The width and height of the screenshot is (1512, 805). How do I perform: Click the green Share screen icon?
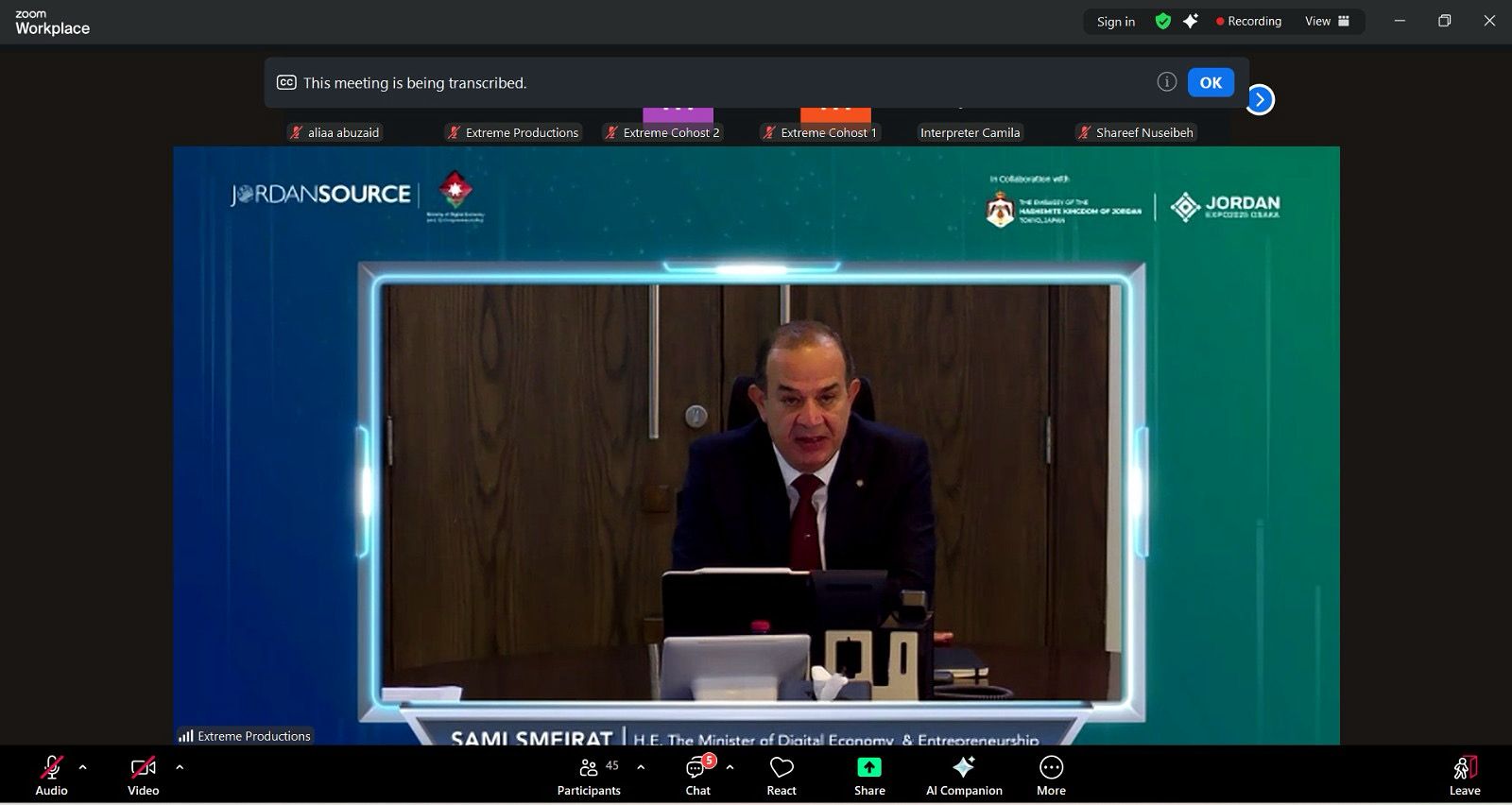[x=868, y=767]
